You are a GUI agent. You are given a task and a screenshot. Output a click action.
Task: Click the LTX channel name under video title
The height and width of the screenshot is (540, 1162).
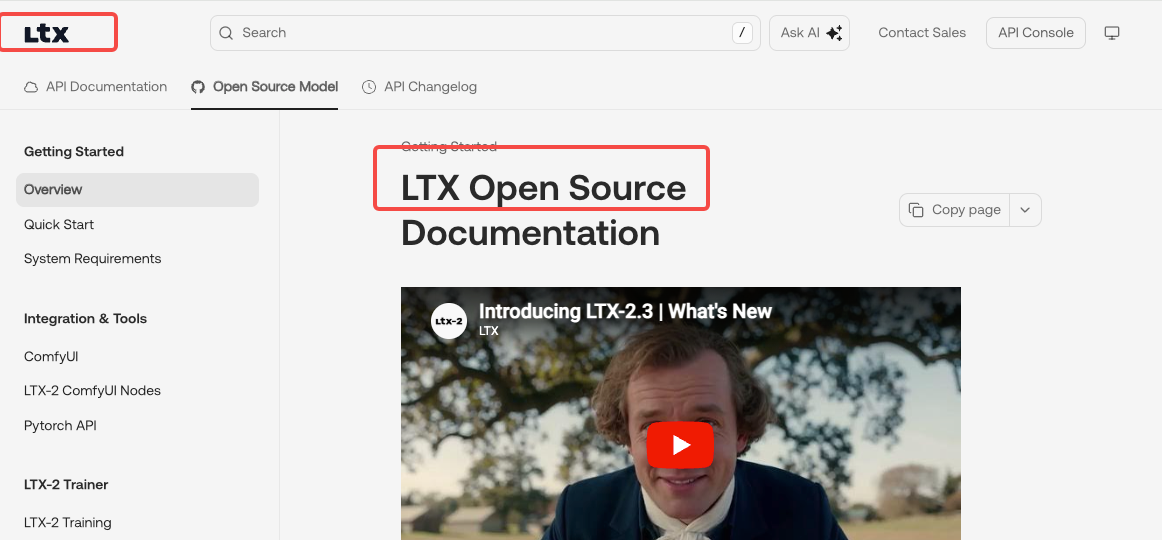coord(489,331)
